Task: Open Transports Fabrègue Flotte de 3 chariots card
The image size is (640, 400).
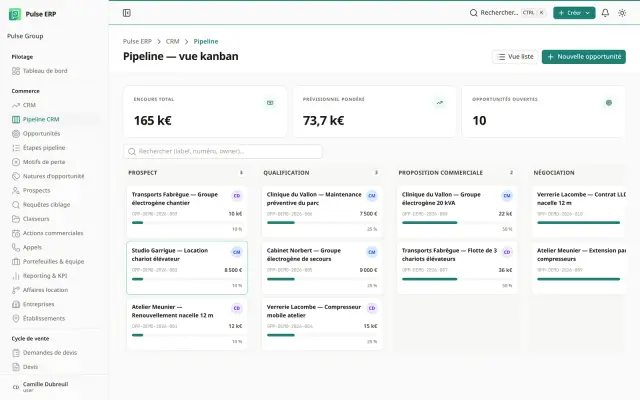Action: pos(457,268)
